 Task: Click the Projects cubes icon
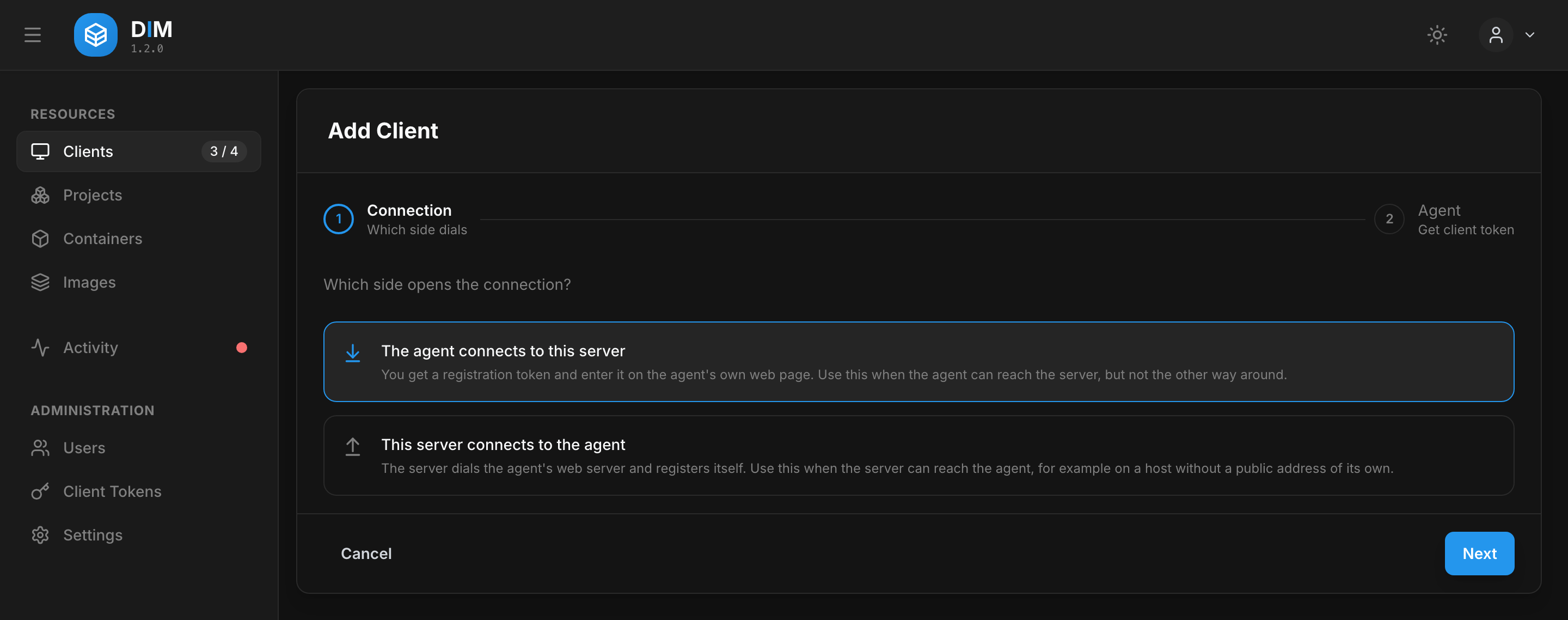tap(40, 195)
